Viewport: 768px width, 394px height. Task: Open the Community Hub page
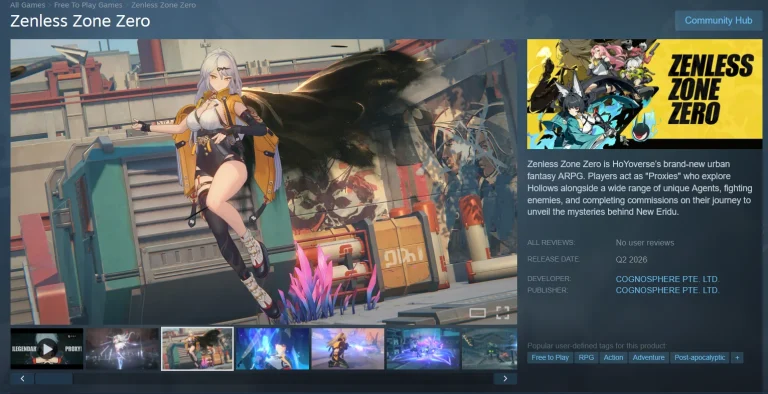(718, 21)
